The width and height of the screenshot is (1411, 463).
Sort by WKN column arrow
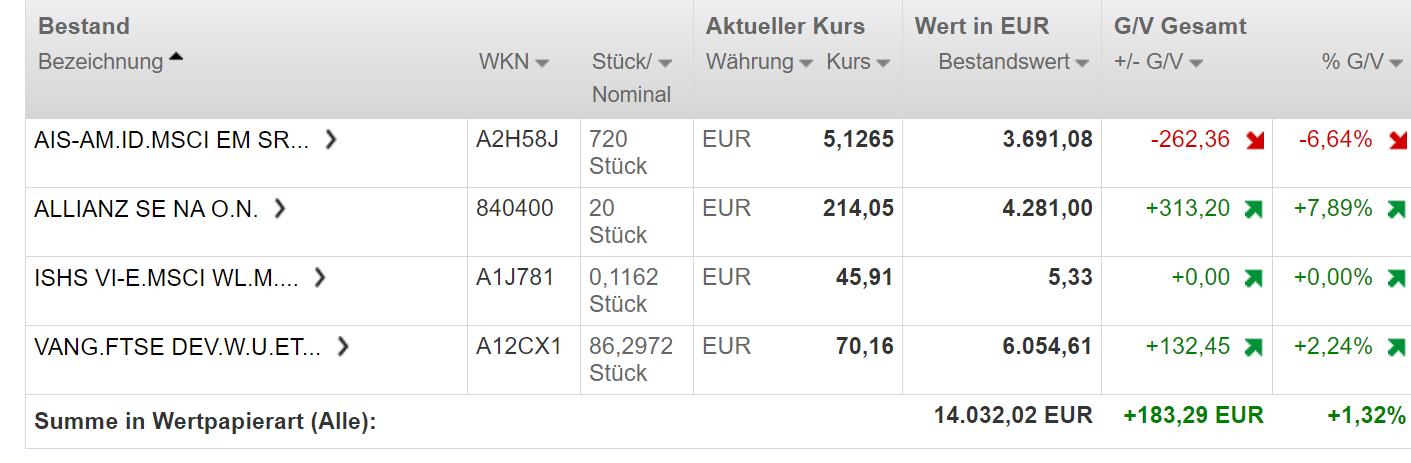tap(542, 63)
